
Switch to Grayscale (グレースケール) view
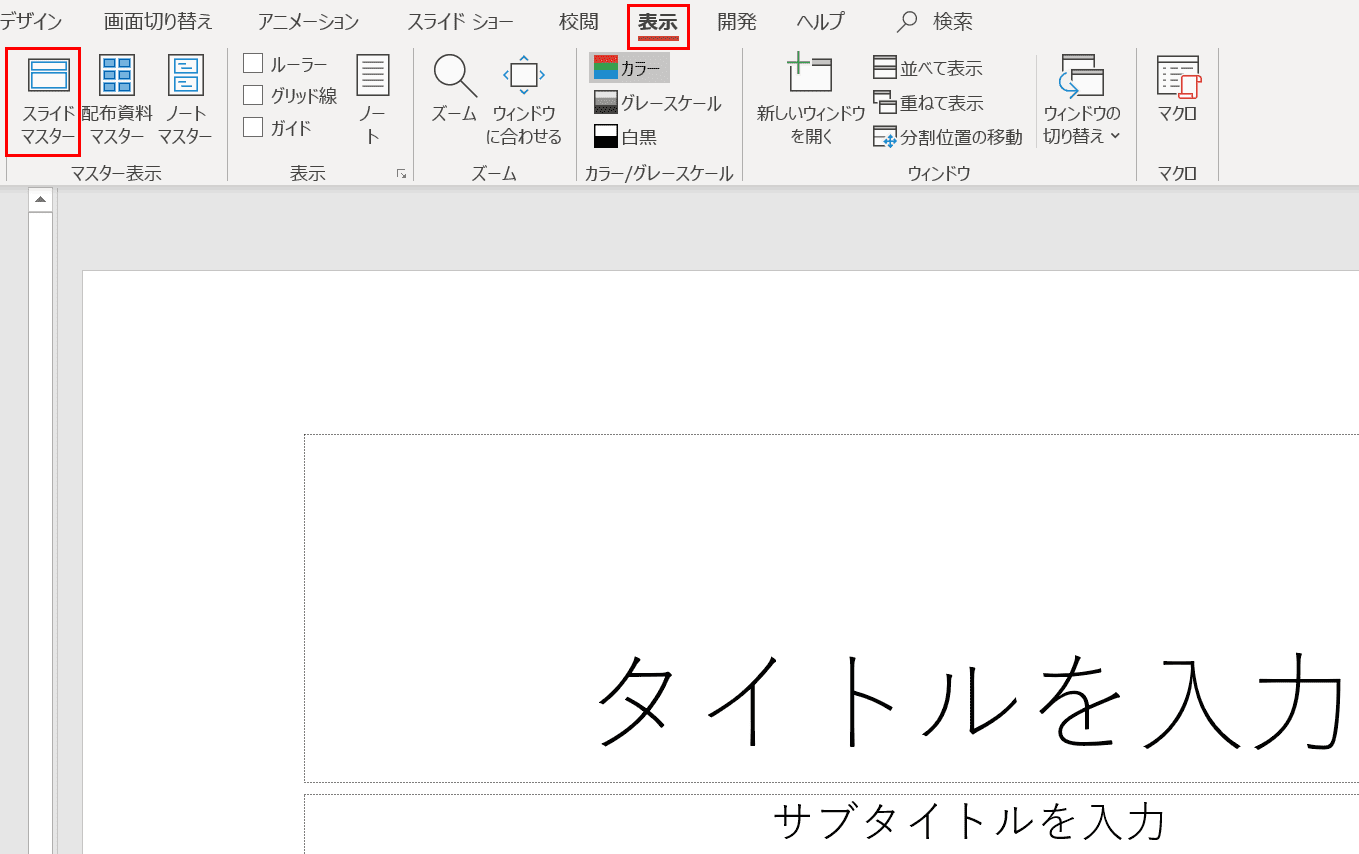coord(657,103)
